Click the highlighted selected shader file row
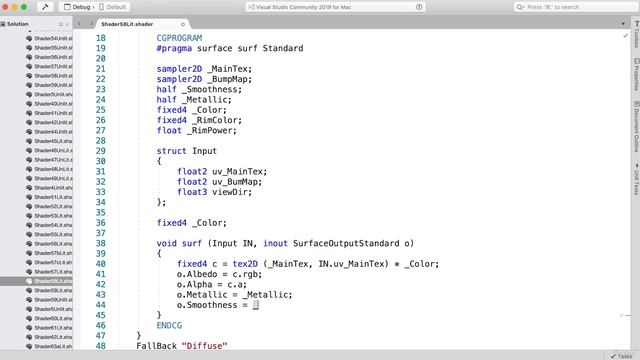640x360 pixels. click(36, 281)
